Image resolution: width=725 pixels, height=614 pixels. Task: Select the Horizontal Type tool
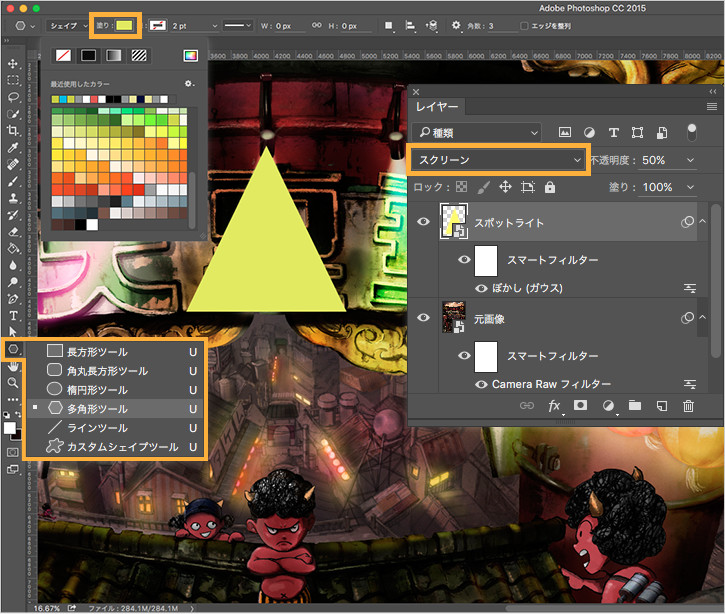click(x=13, y=316)
